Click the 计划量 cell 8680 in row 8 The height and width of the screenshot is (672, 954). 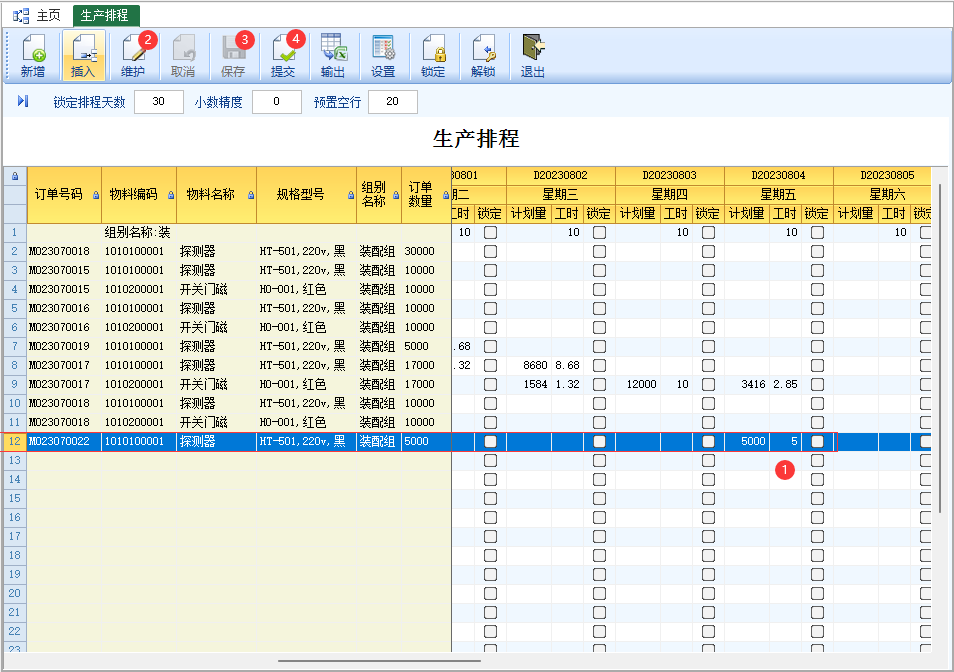point(529,365)
